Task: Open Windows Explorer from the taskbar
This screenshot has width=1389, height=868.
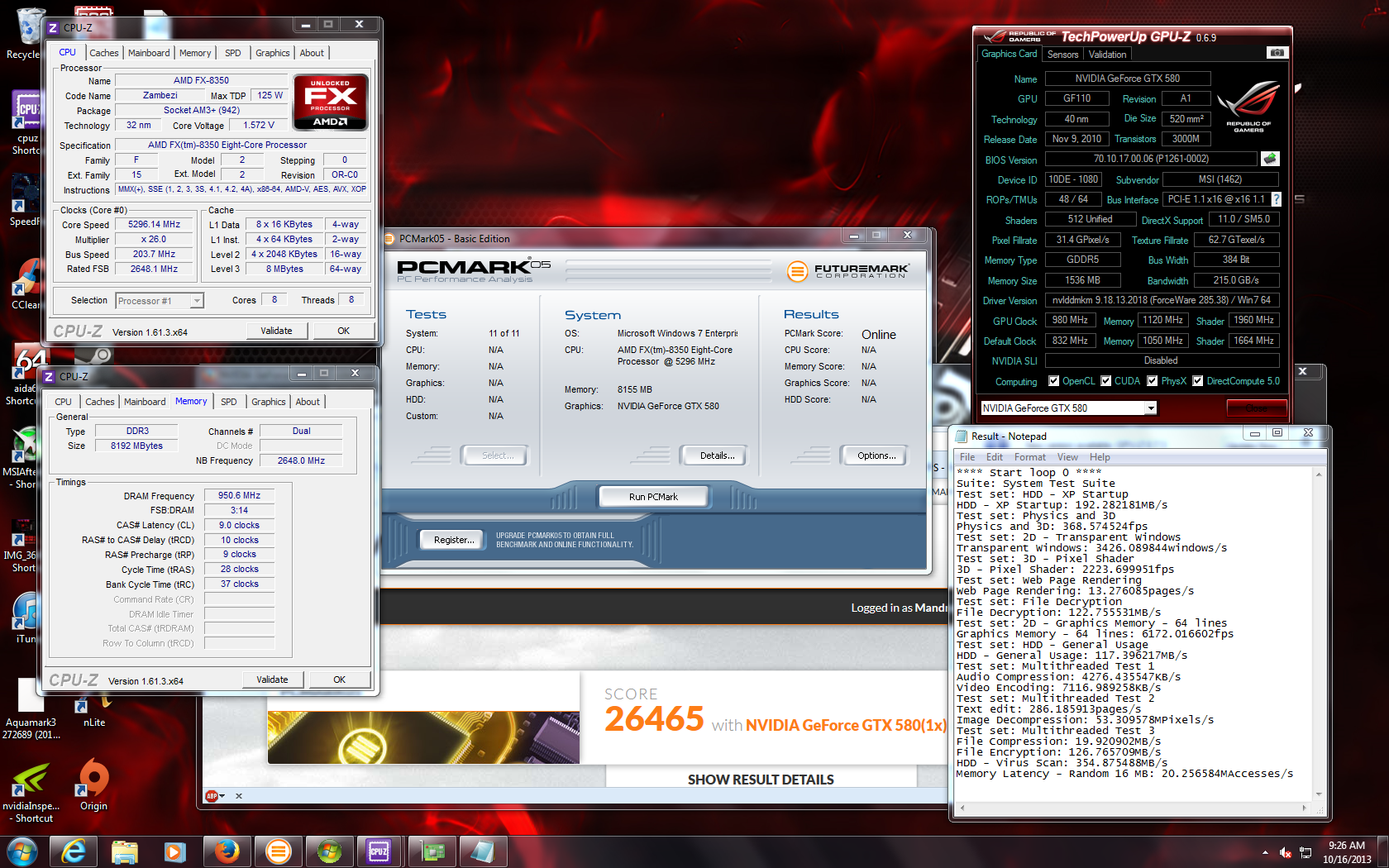Action: point(125,851)
